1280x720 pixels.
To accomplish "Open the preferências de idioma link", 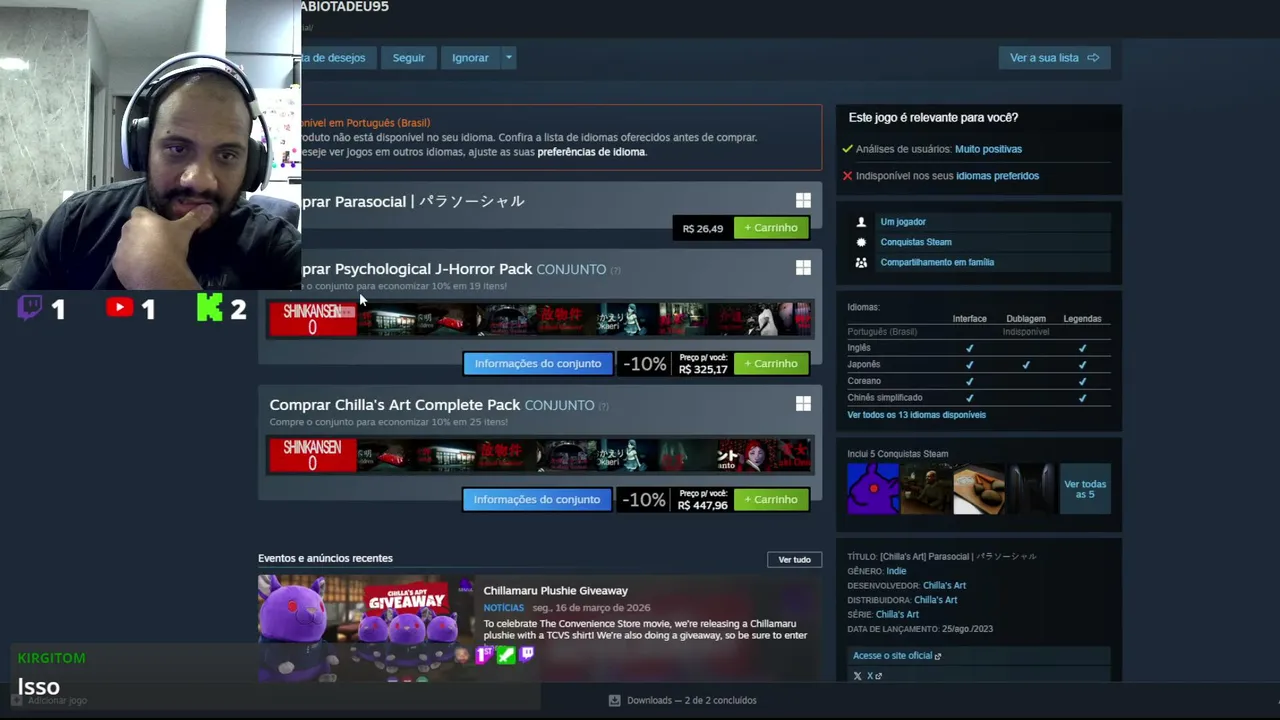I will (591, 152).
